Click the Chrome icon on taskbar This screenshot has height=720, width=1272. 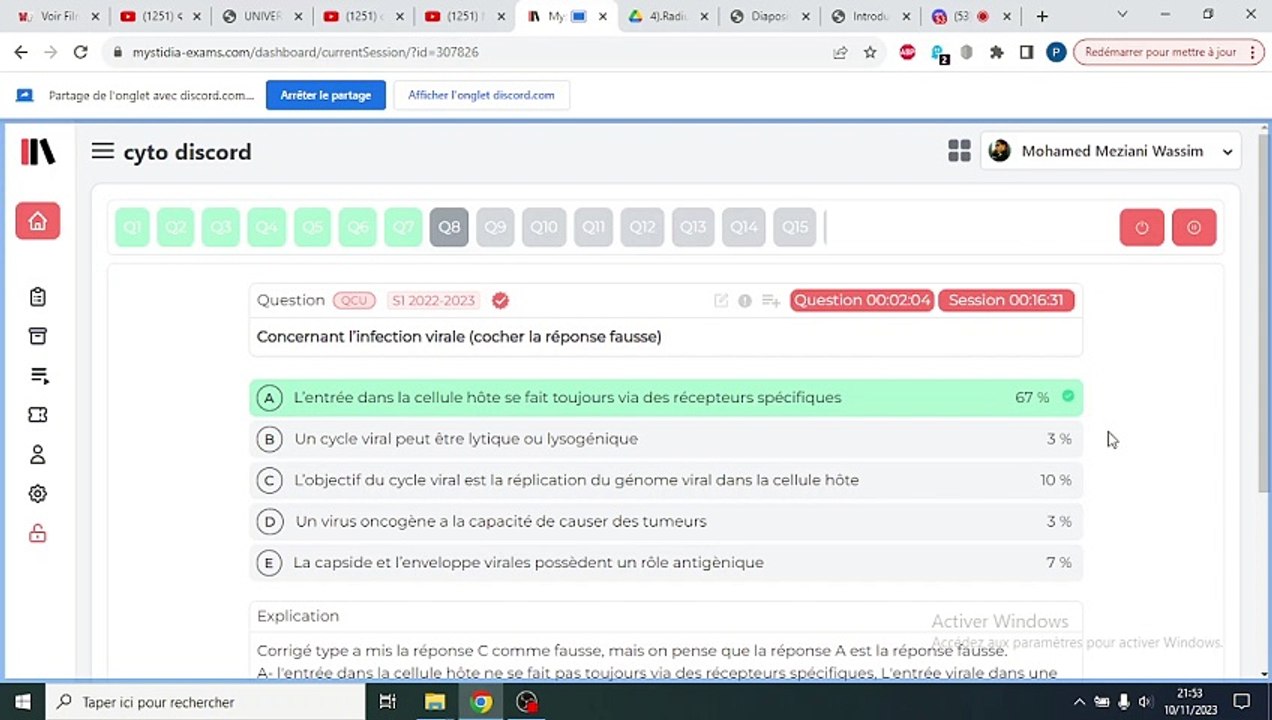click(x=481, y=702)
